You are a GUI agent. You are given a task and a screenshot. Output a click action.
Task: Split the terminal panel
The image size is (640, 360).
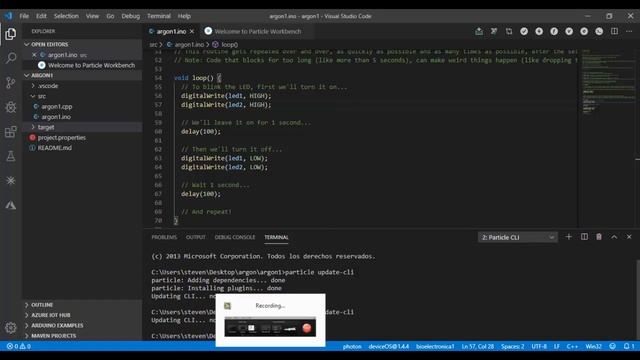(x=584, y=237)
